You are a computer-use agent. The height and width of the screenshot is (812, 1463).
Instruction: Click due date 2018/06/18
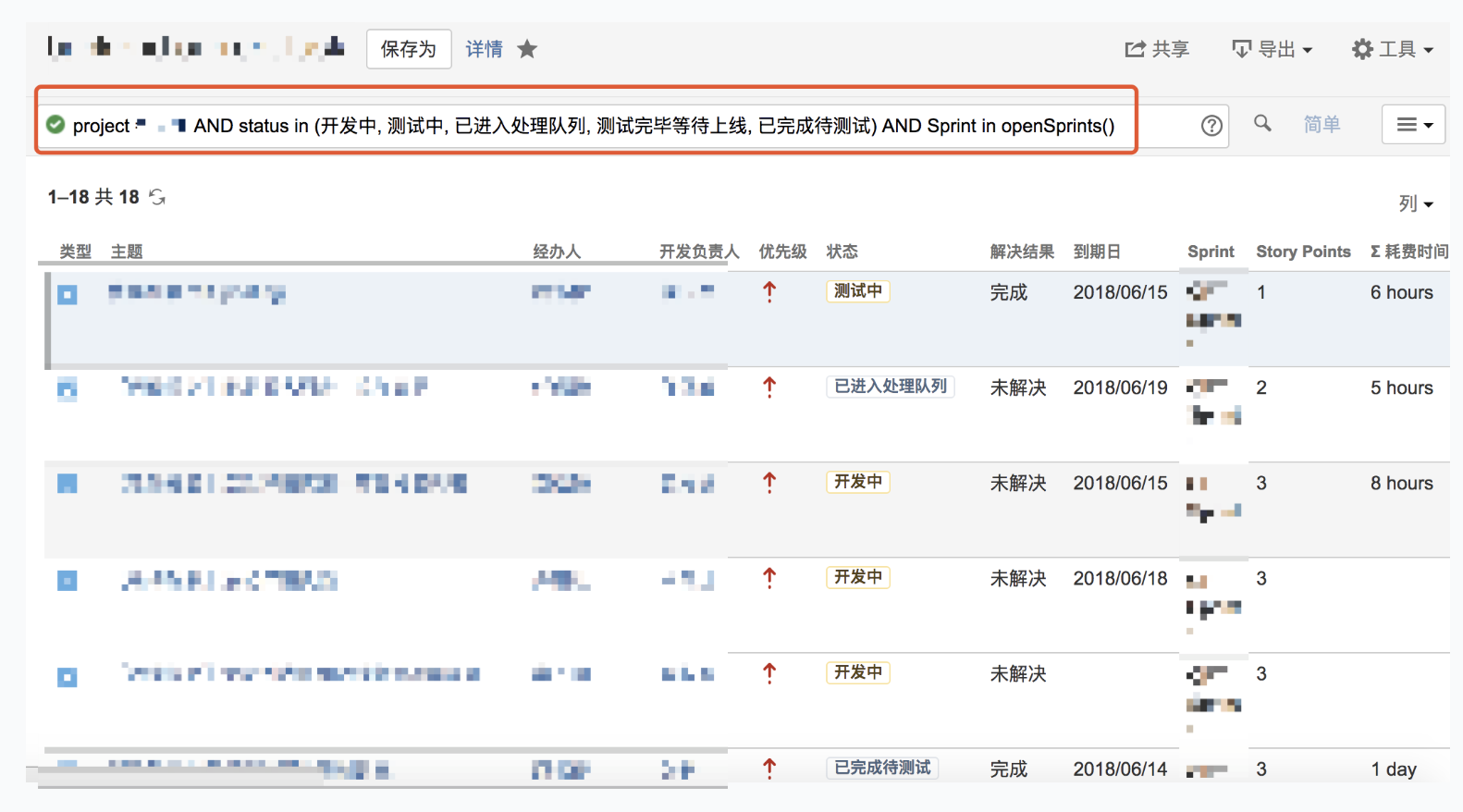1120,578
